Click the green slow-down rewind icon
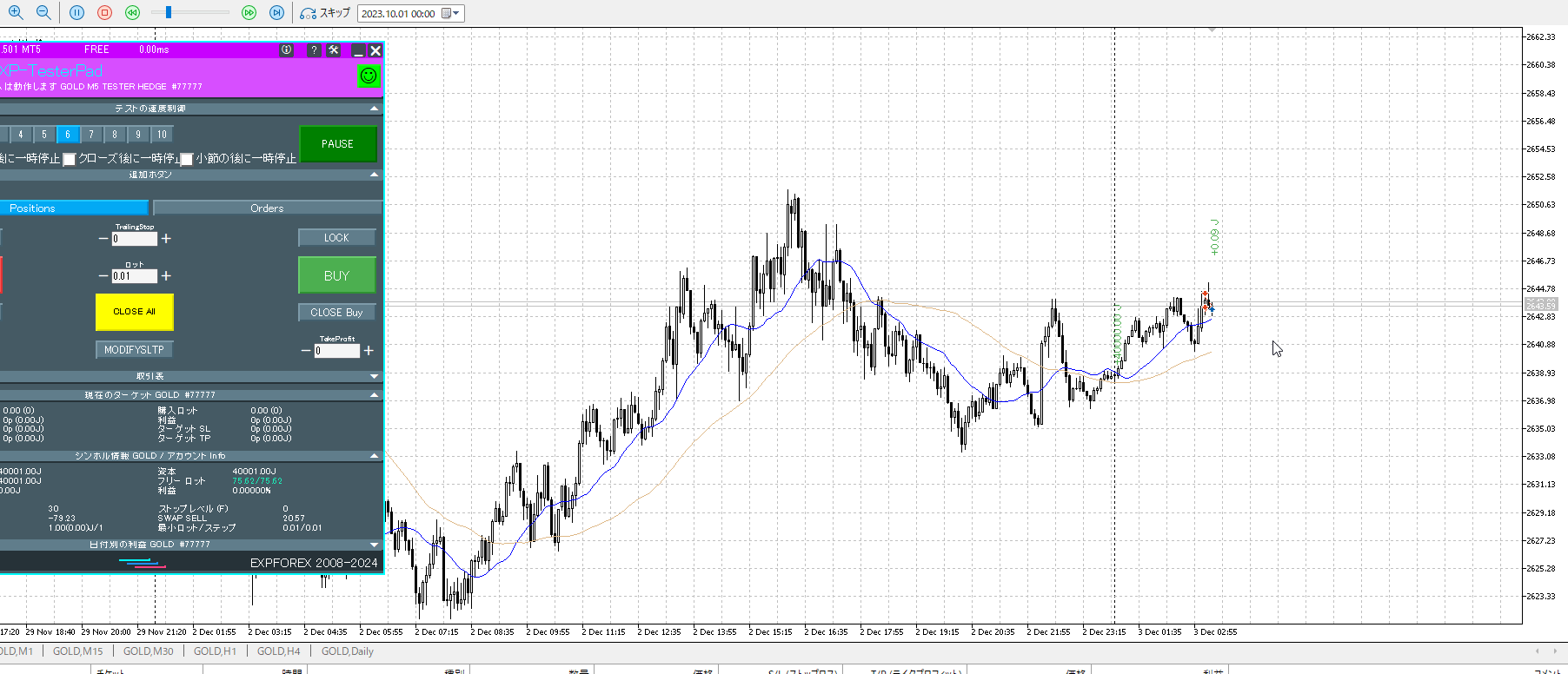This screenshot has height=674, width=1568. 132,13
